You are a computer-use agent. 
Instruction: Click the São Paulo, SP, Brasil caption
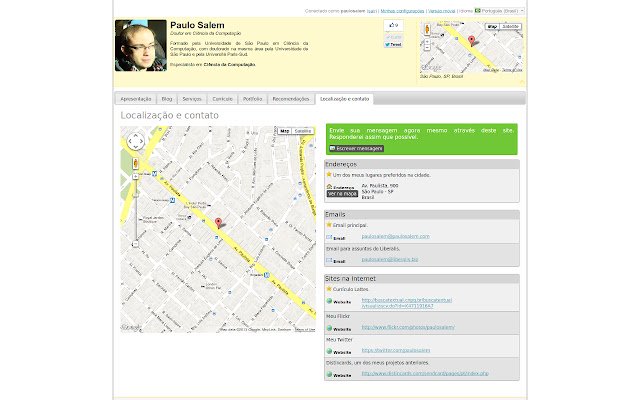(441, 76)
